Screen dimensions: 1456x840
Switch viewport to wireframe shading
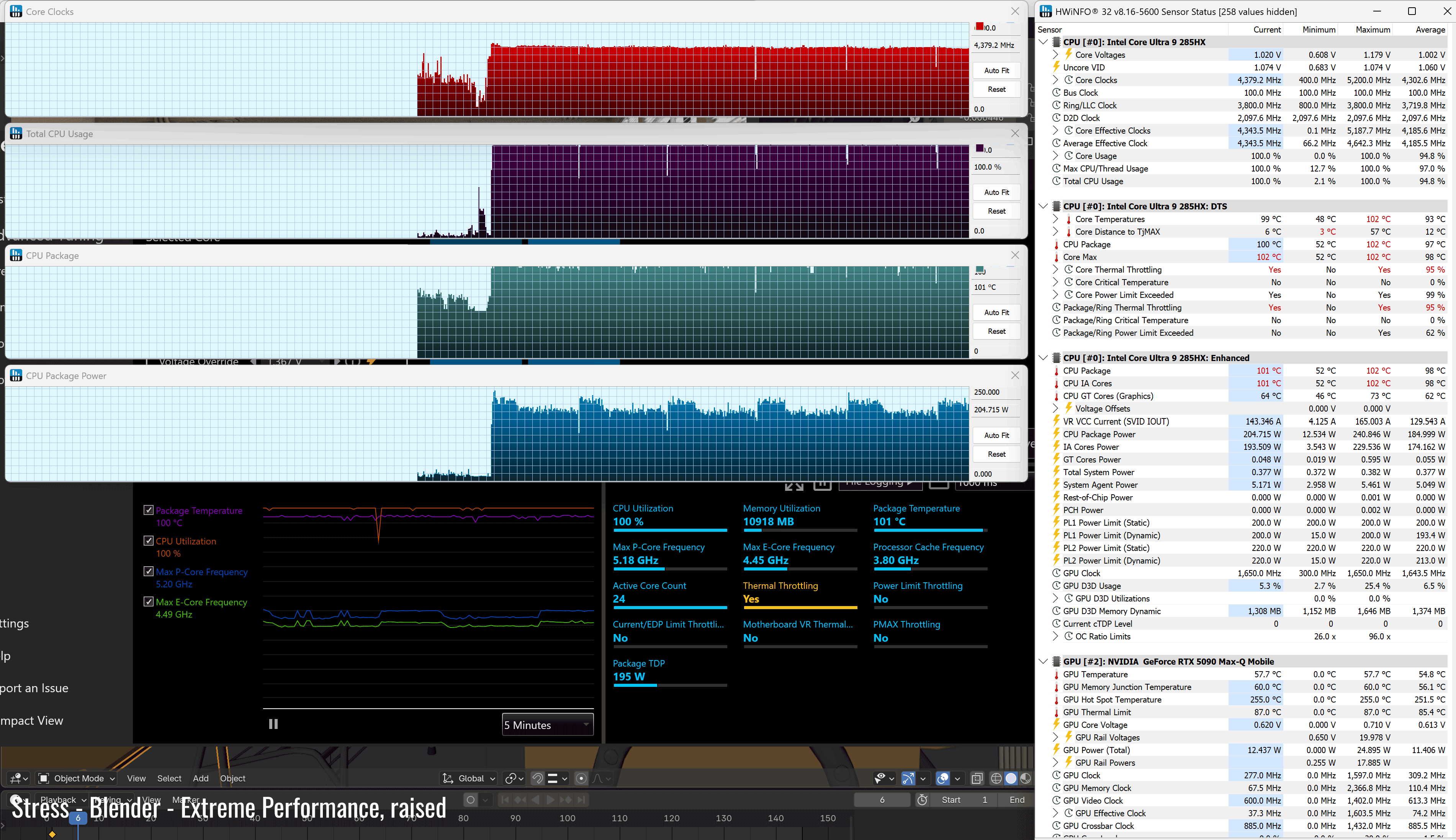coord(996,778)
